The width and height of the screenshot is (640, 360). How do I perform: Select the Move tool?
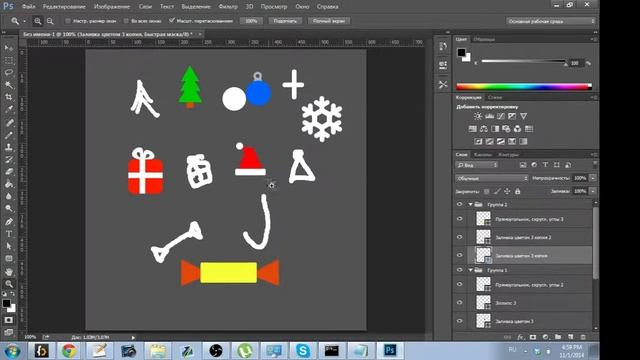(x=9, y=48)
